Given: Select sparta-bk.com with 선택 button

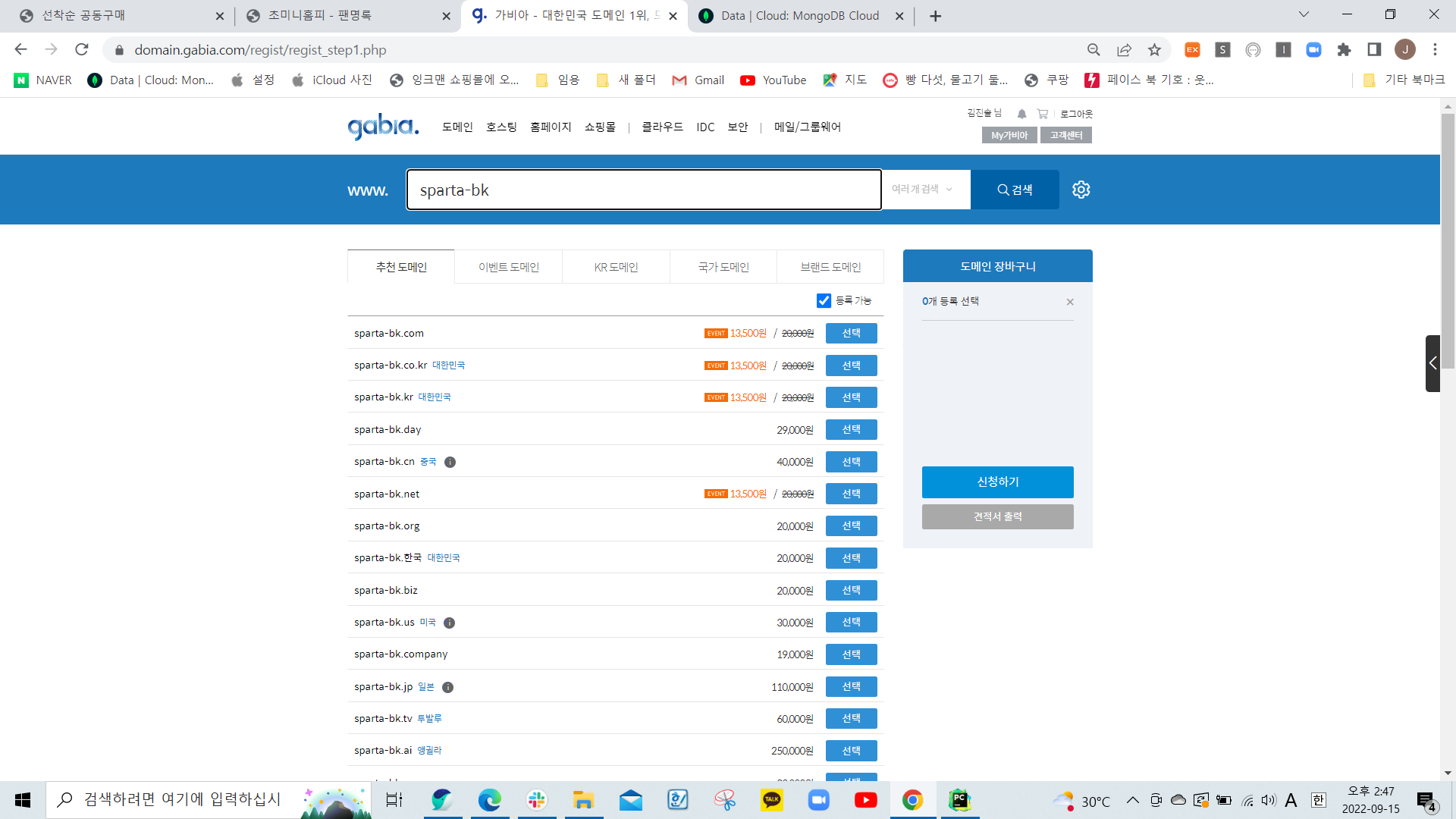Looking at the screenshot, I should (851, 334).
